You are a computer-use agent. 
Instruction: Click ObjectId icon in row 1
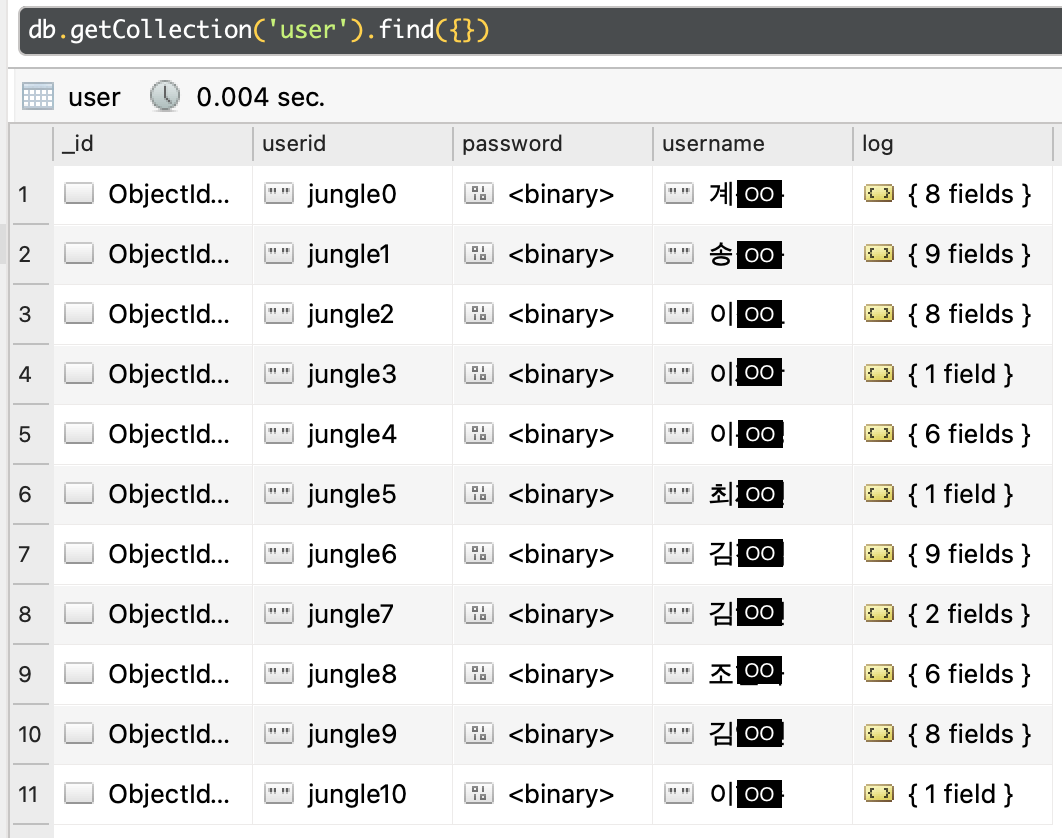click(79, 194)
